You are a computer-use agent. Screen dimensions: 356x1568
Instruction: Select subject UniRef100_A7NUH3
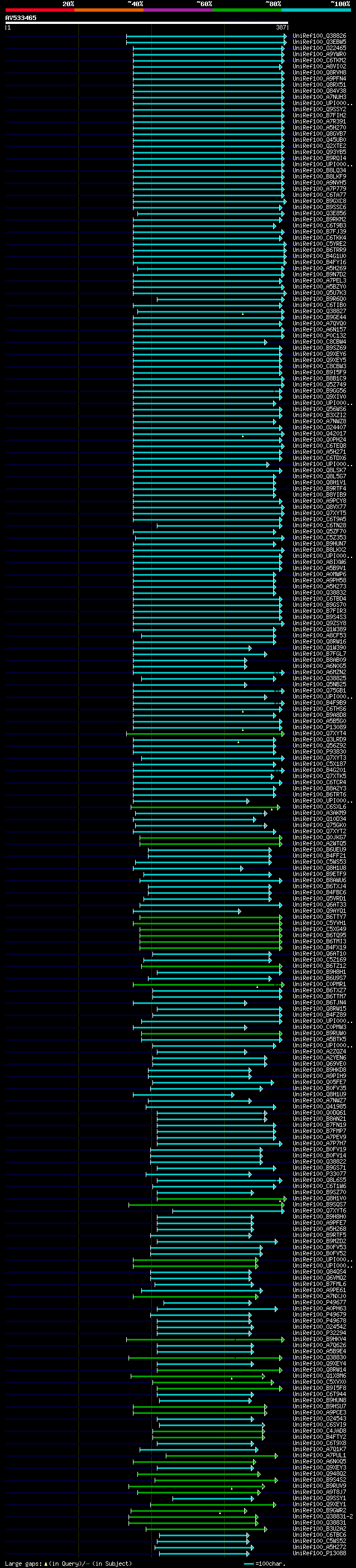tap(319, 97)
